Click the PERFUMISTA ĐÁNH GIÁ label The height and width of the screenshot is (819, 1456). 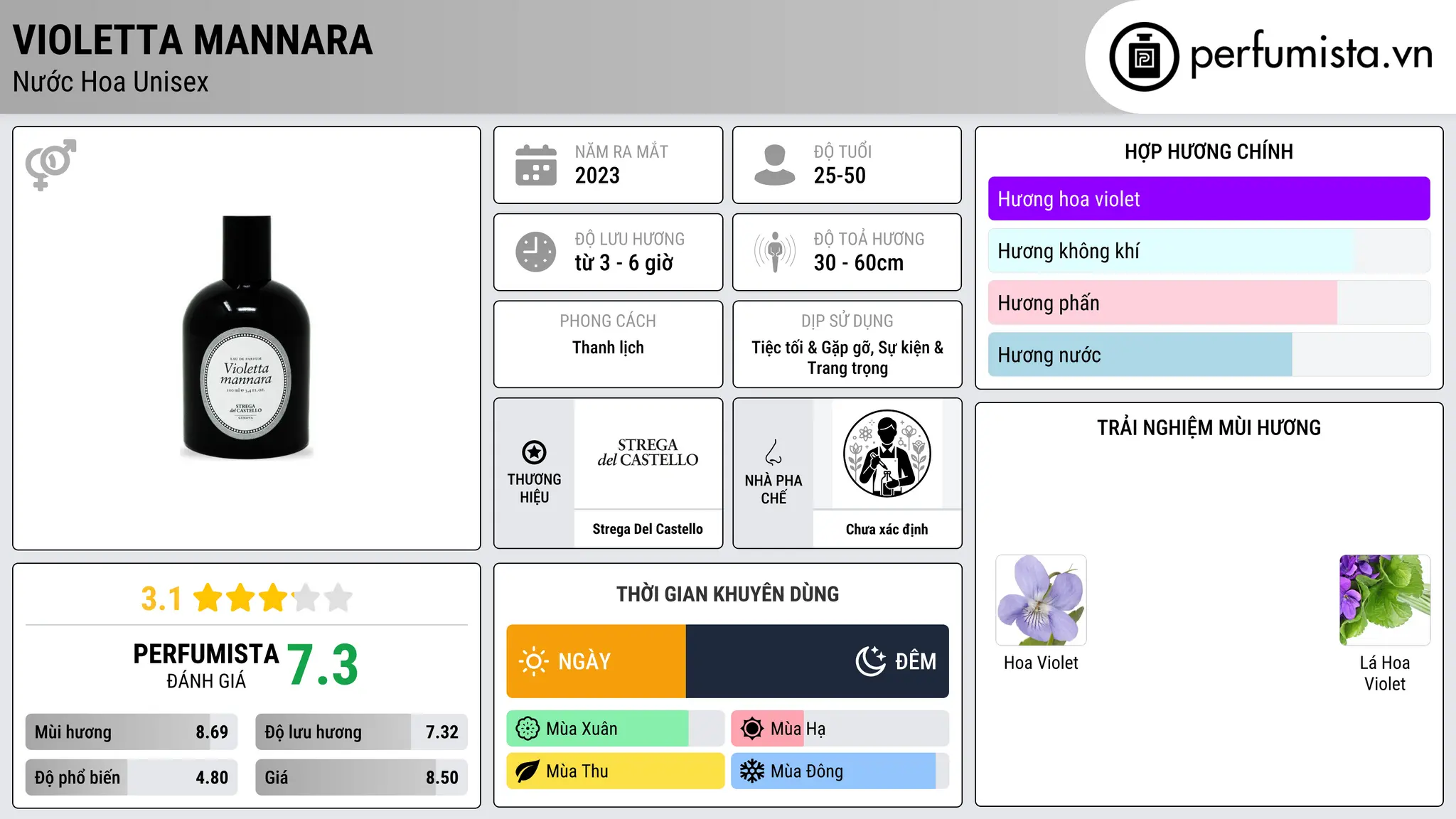pos(206,665)
